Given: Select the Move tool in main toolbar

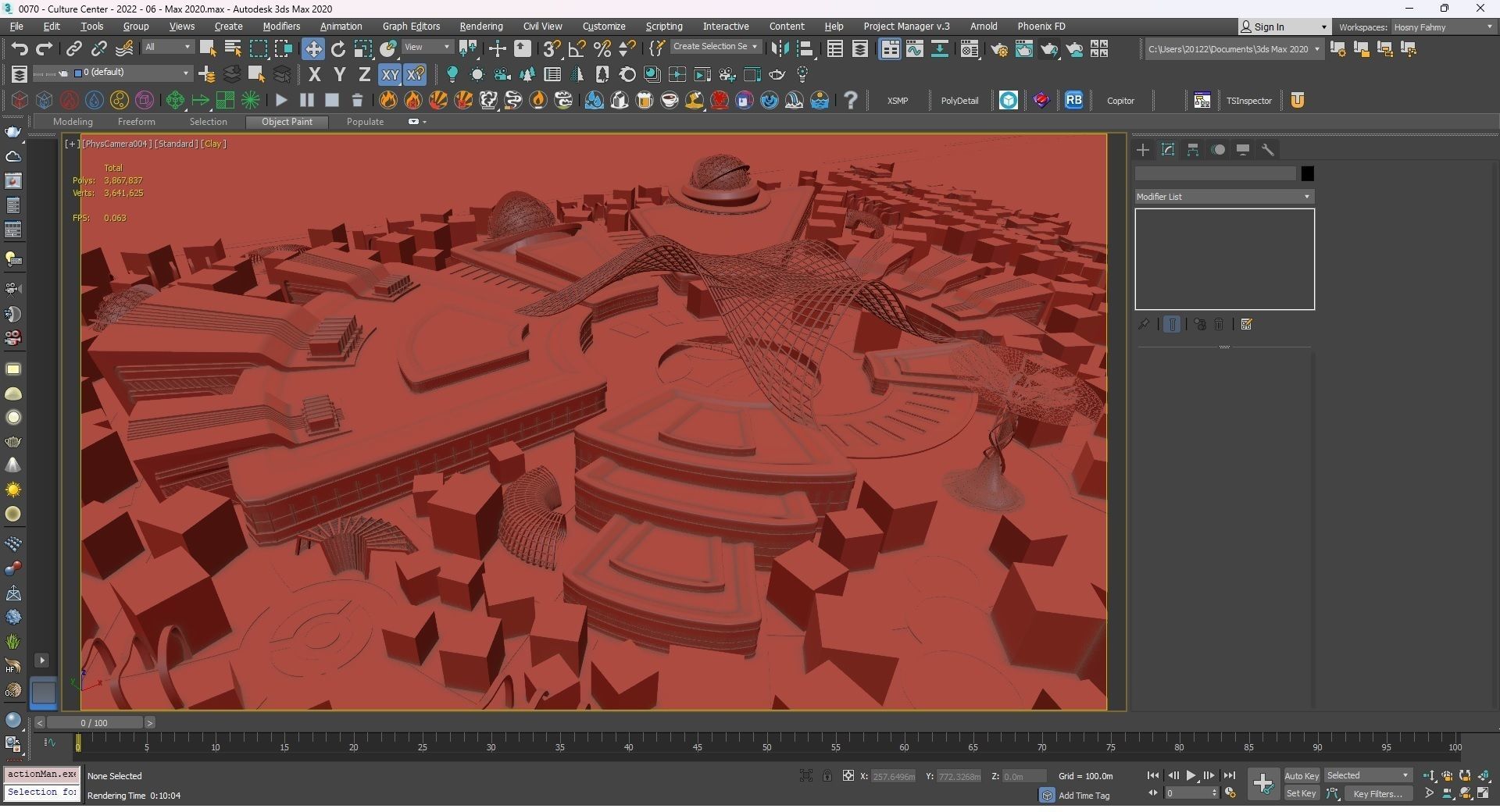Looking at the screenshot, I should point(312,48).
